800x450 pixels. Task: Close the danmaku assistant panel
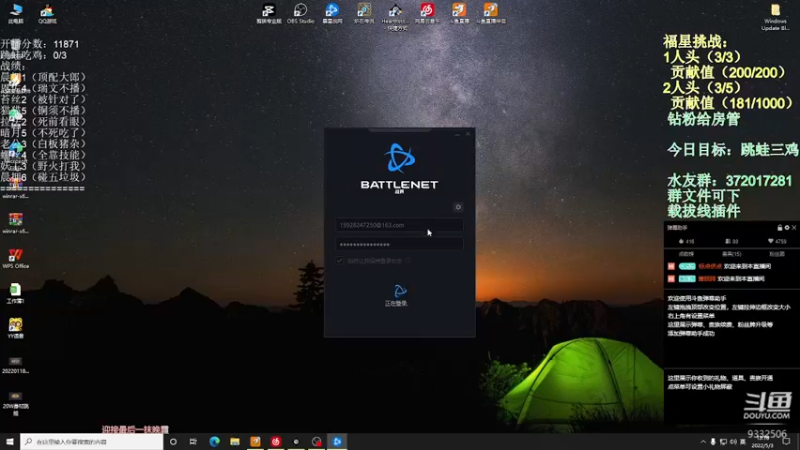click(x=794, y=228)
